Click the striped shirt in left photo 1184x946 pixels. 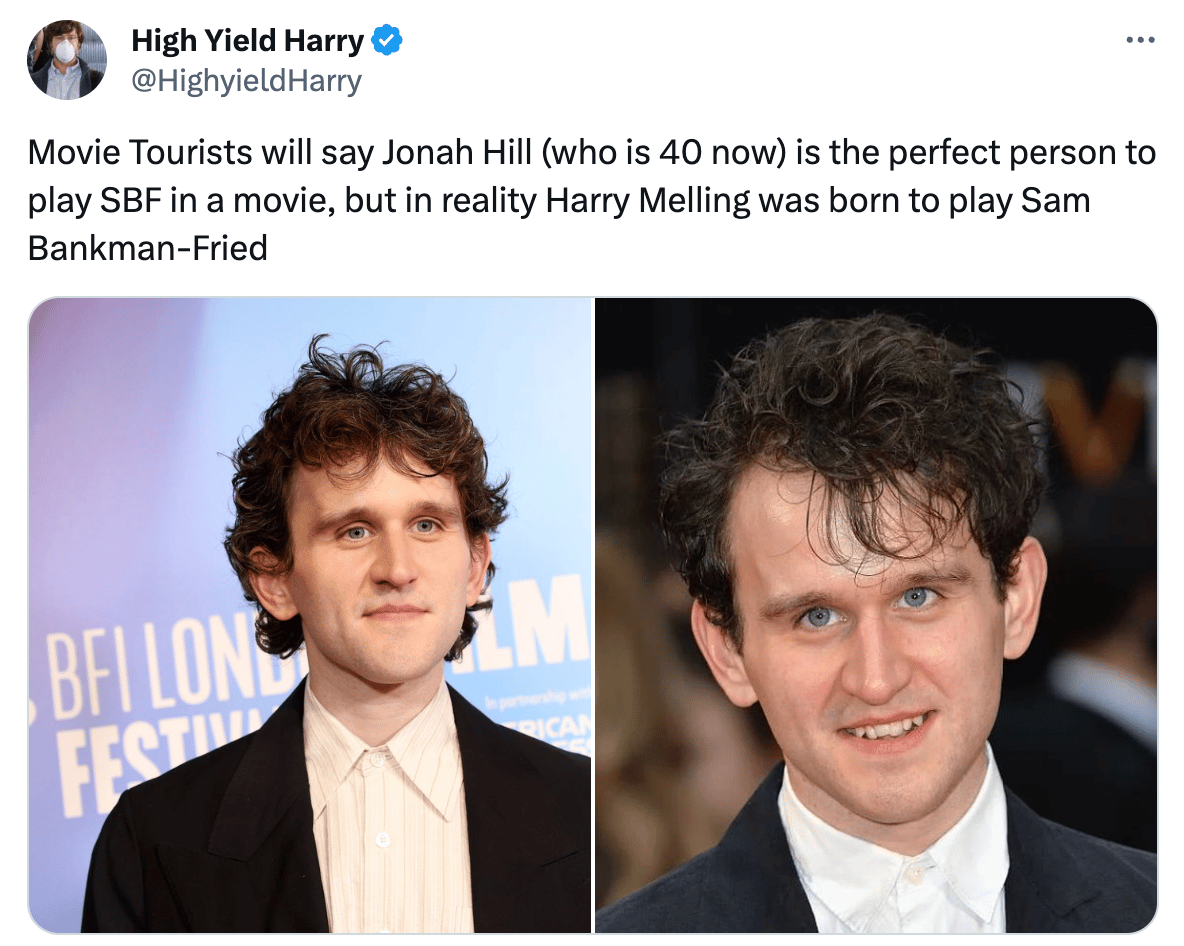[x=383, y=808]
